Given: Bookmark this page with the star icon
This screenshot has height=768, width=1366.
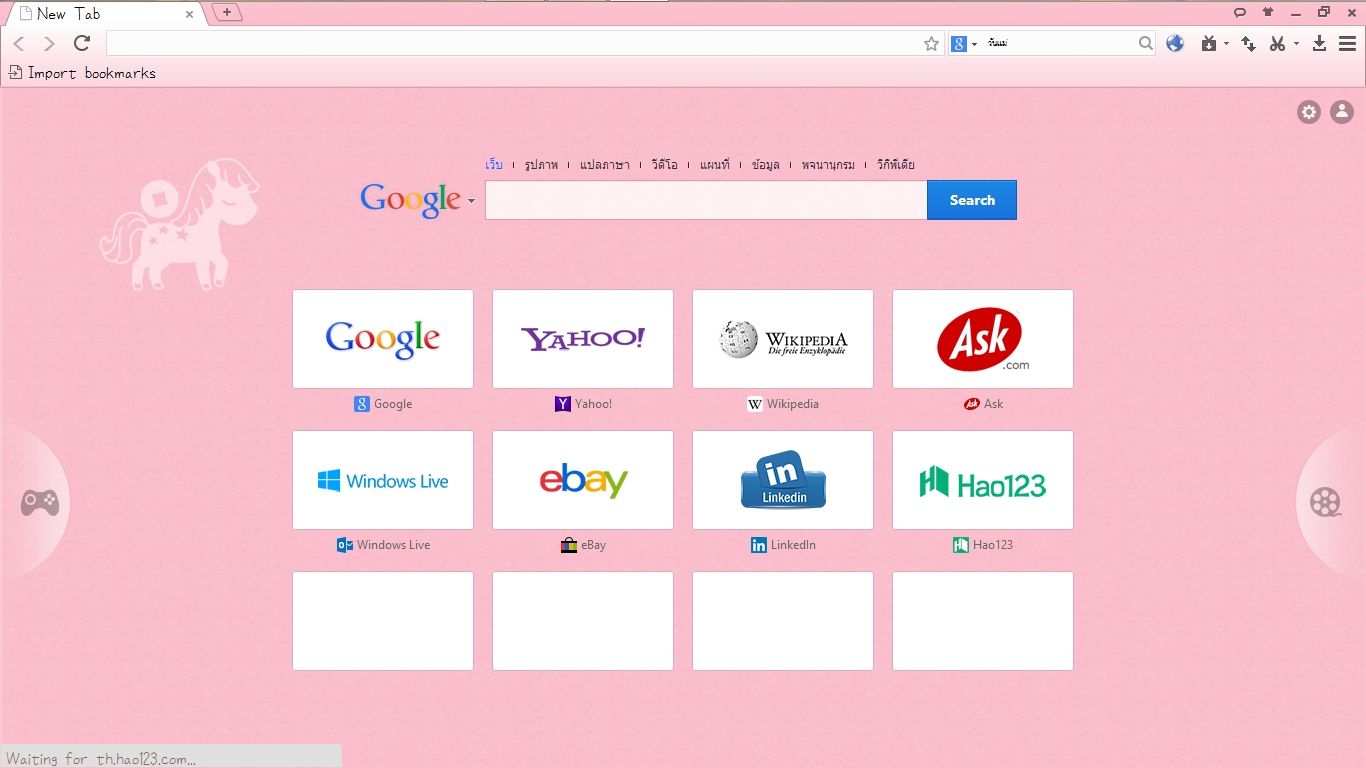Looking at the screenshot, I should [x=932, y=43].
